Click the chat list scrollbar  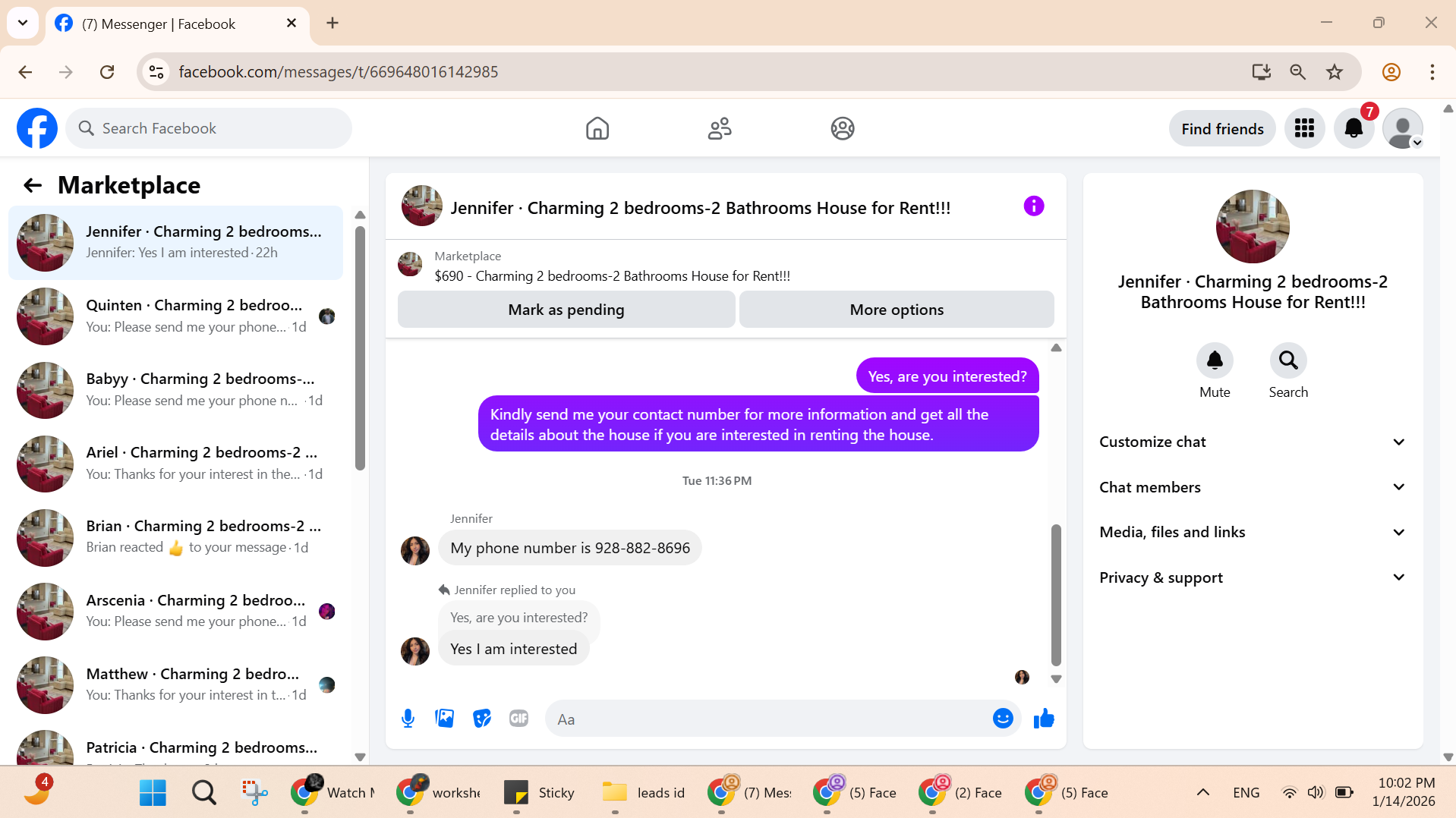click(x=360, y=349)
